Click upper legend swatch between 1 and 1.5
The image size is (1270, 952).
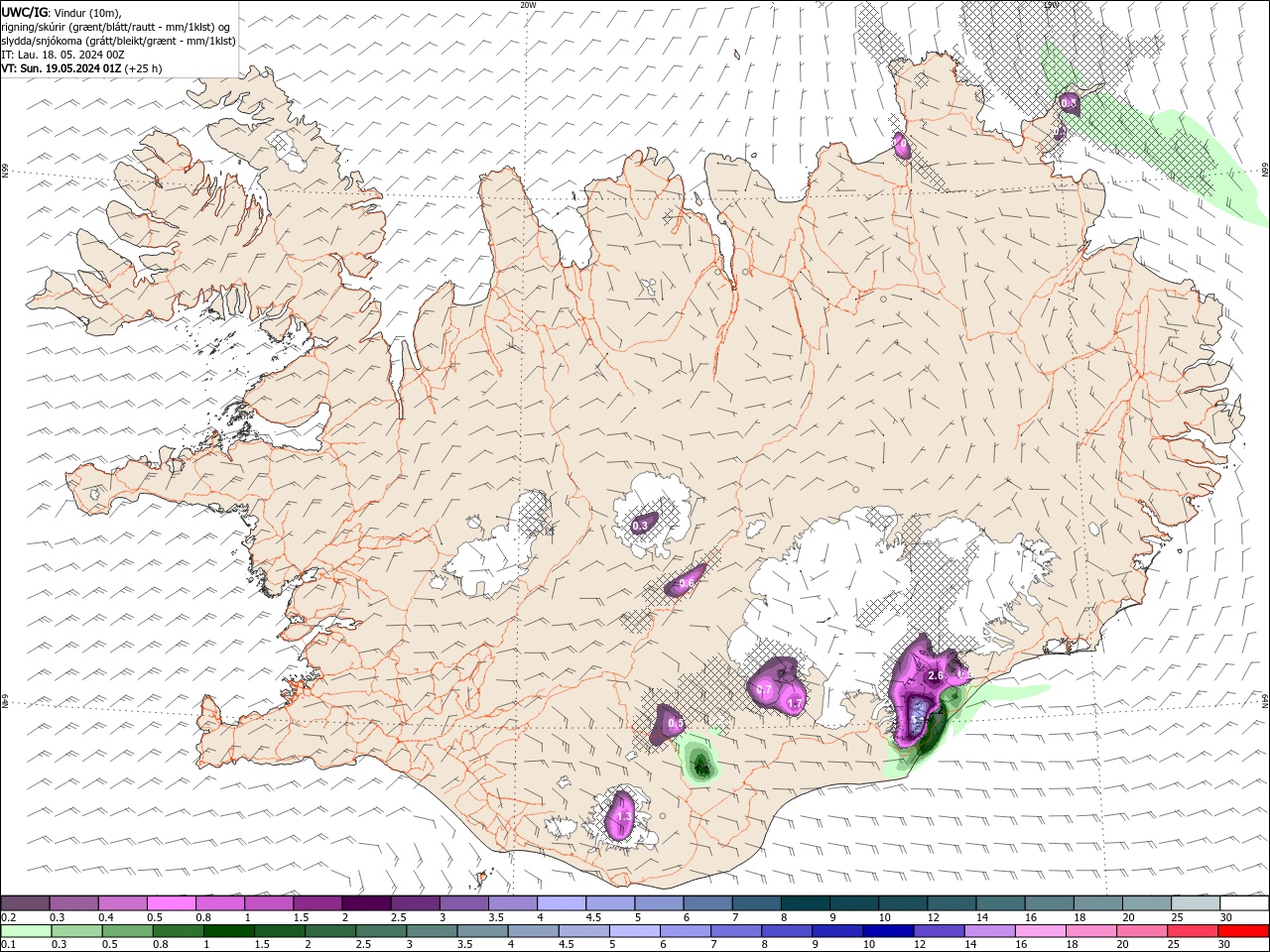click(x=269, y=903)
